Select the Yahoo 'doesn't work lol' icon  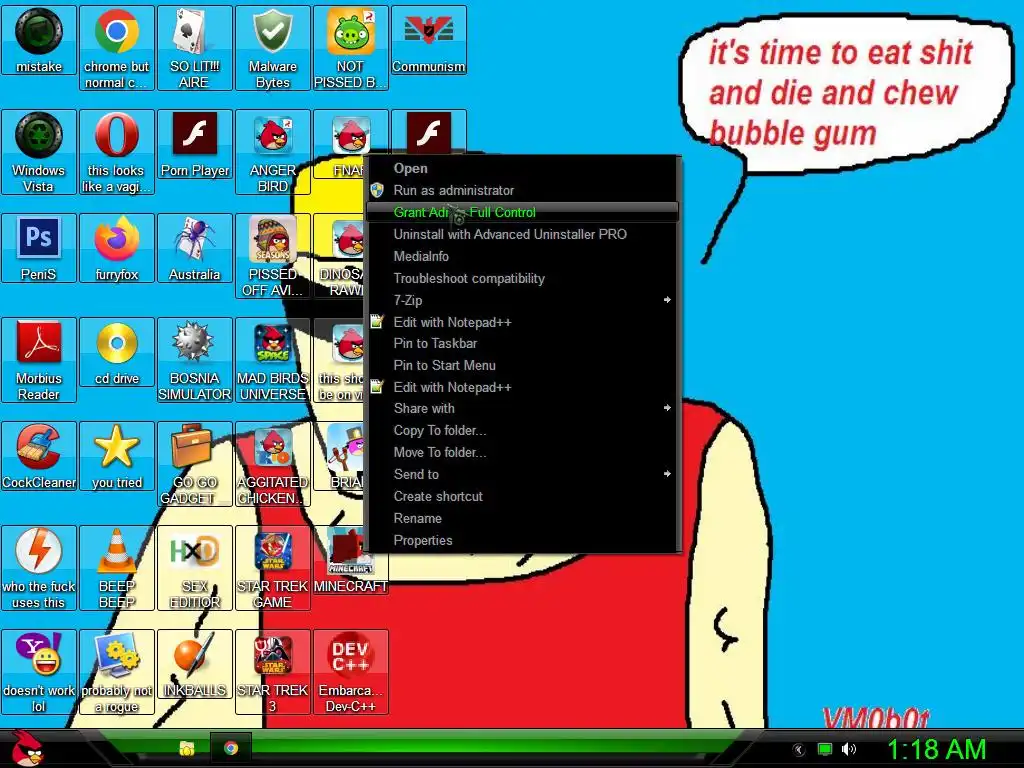(39, 672)
